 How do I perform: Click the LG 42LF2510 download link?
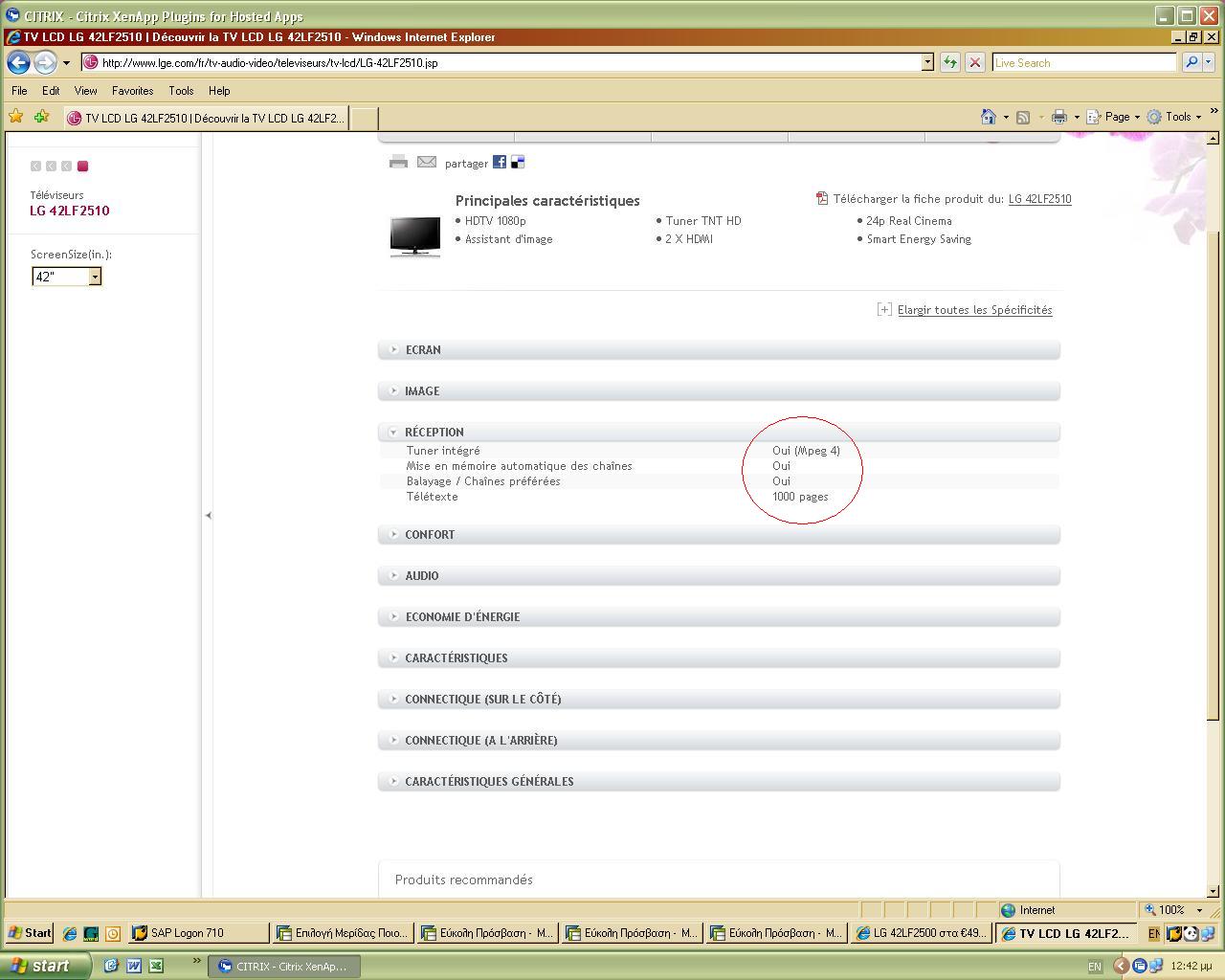(1039, 199)
